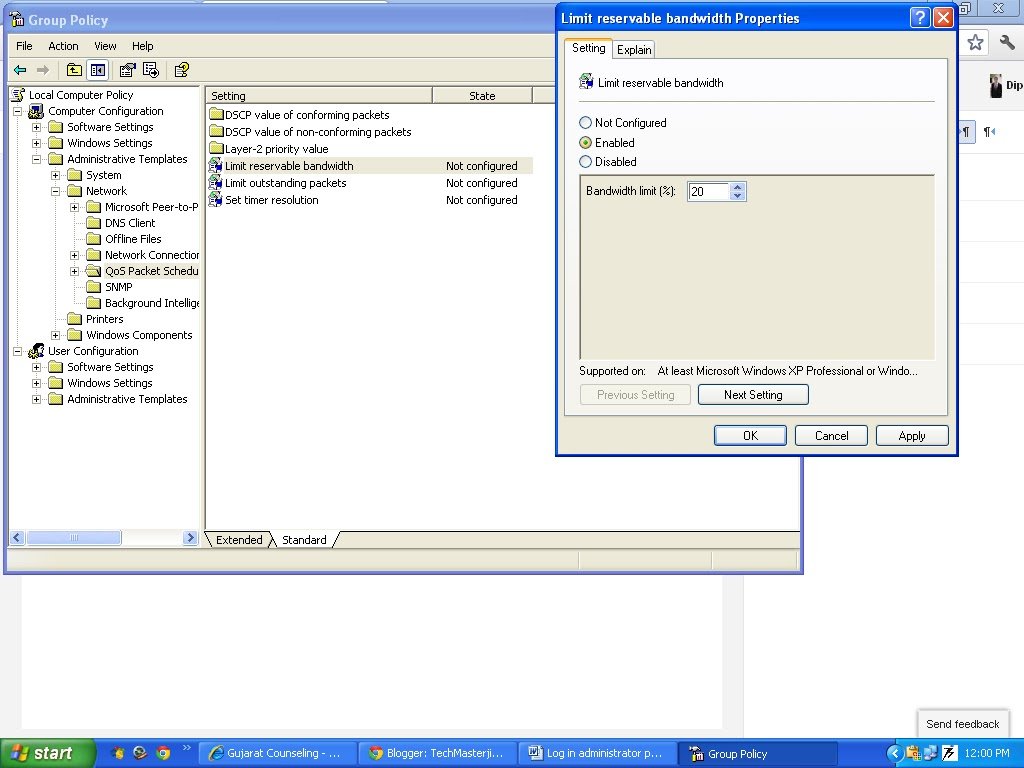Toggle the Show/Hide Console Tree icon
The width and height of the screenshot is (1024, 768).
[98, 70]
